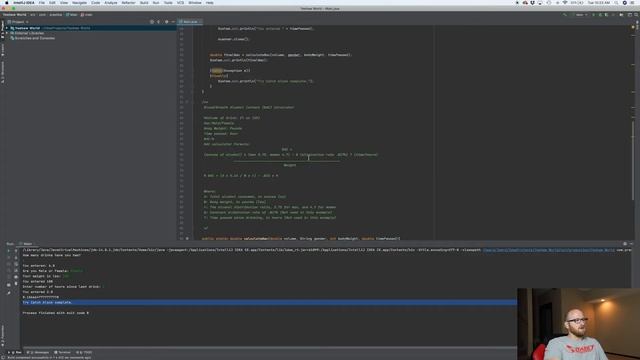Toggle the Favorites tool window side tab
This screenshot has width=640, height=360.
point(2,335)
